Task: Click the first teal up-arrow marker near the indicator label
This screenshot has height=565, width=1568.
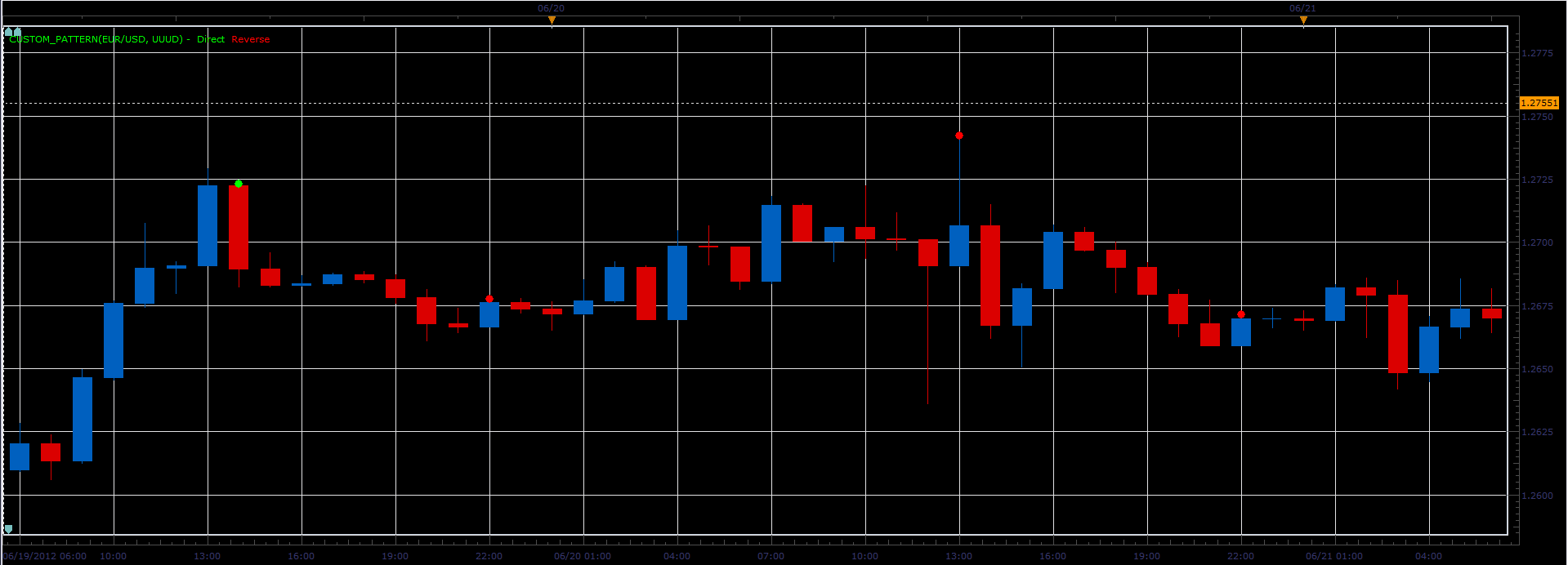Action: [8, 32]
